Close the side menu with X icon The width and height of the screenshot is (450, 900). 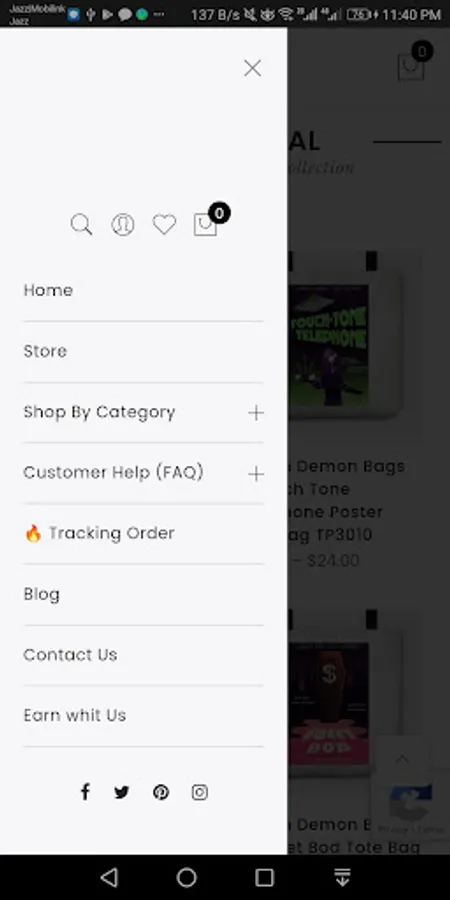pos(253,68)
